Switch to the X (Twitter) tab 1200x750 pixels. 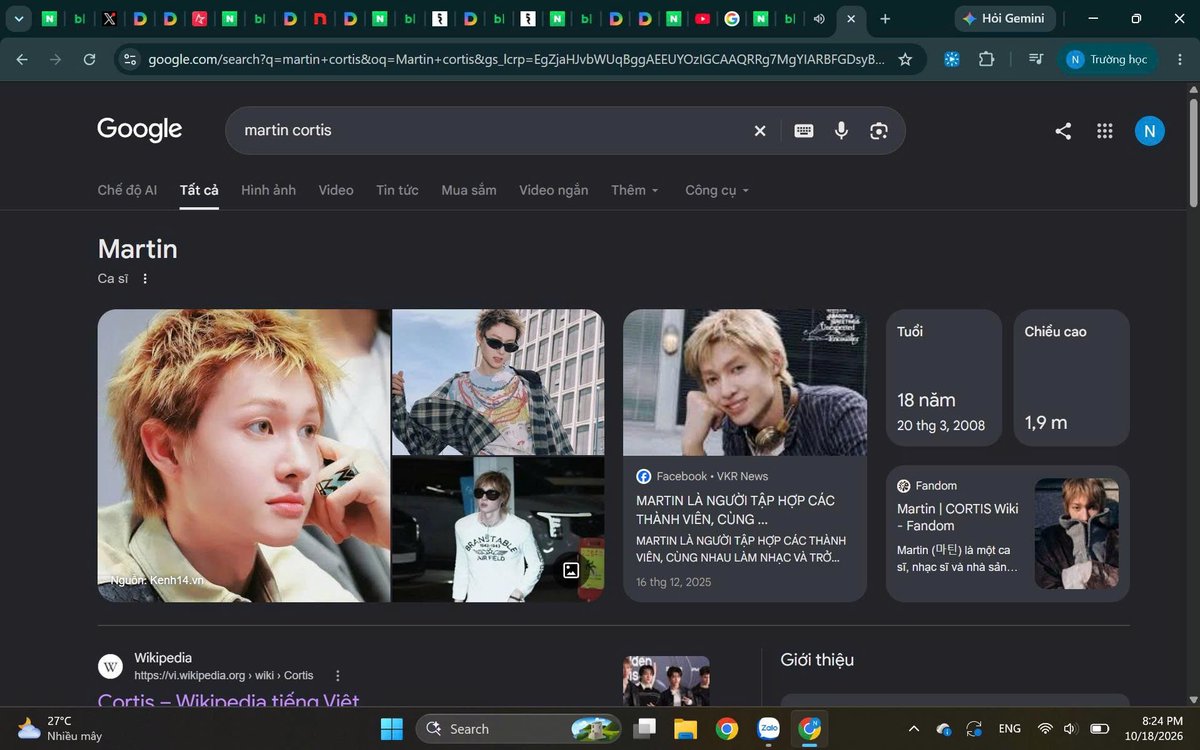[x=110, y=18]
